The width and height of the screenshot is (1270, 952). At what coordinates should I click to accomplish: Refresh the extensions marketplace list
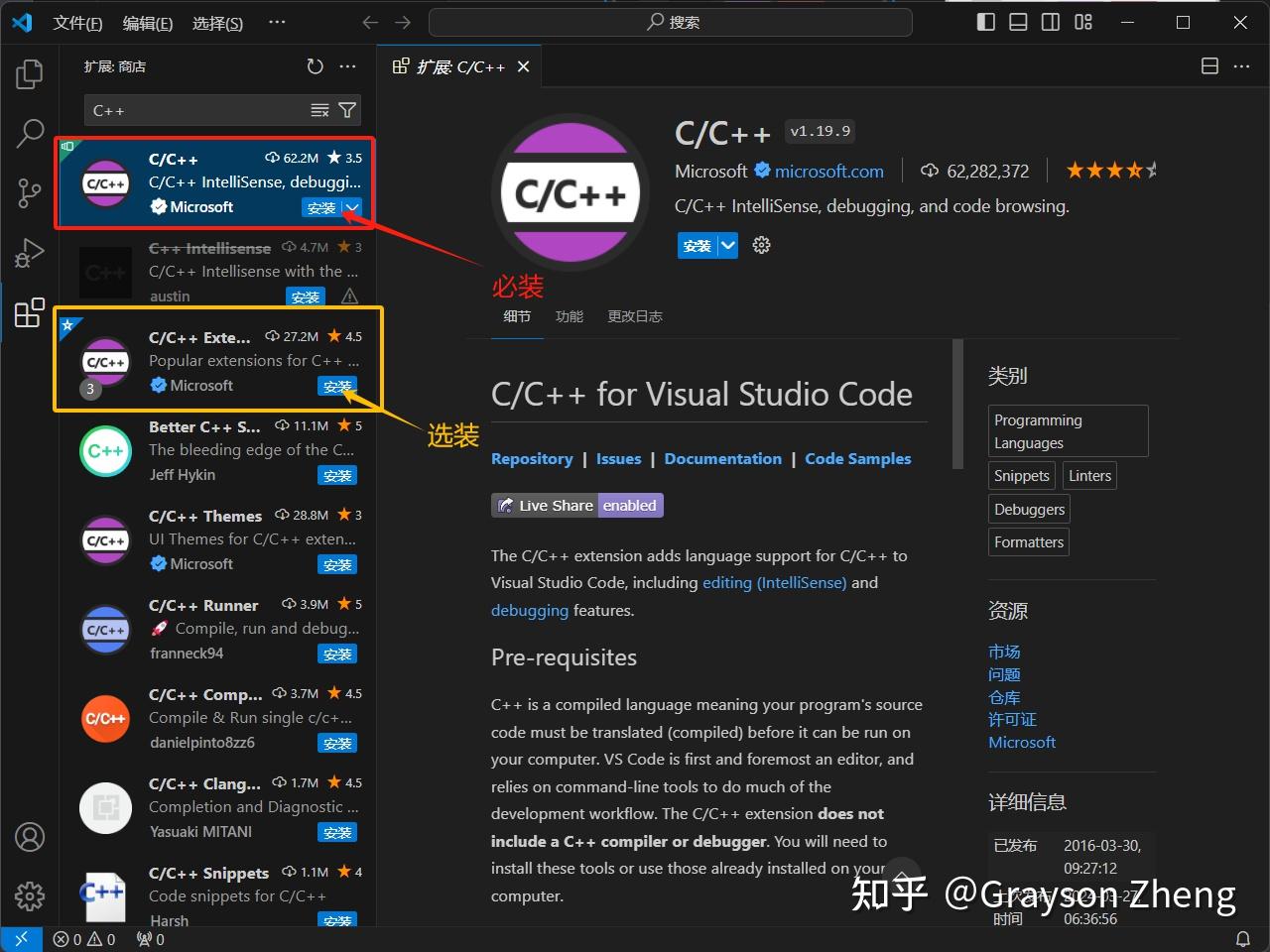(x=315, y=66)
